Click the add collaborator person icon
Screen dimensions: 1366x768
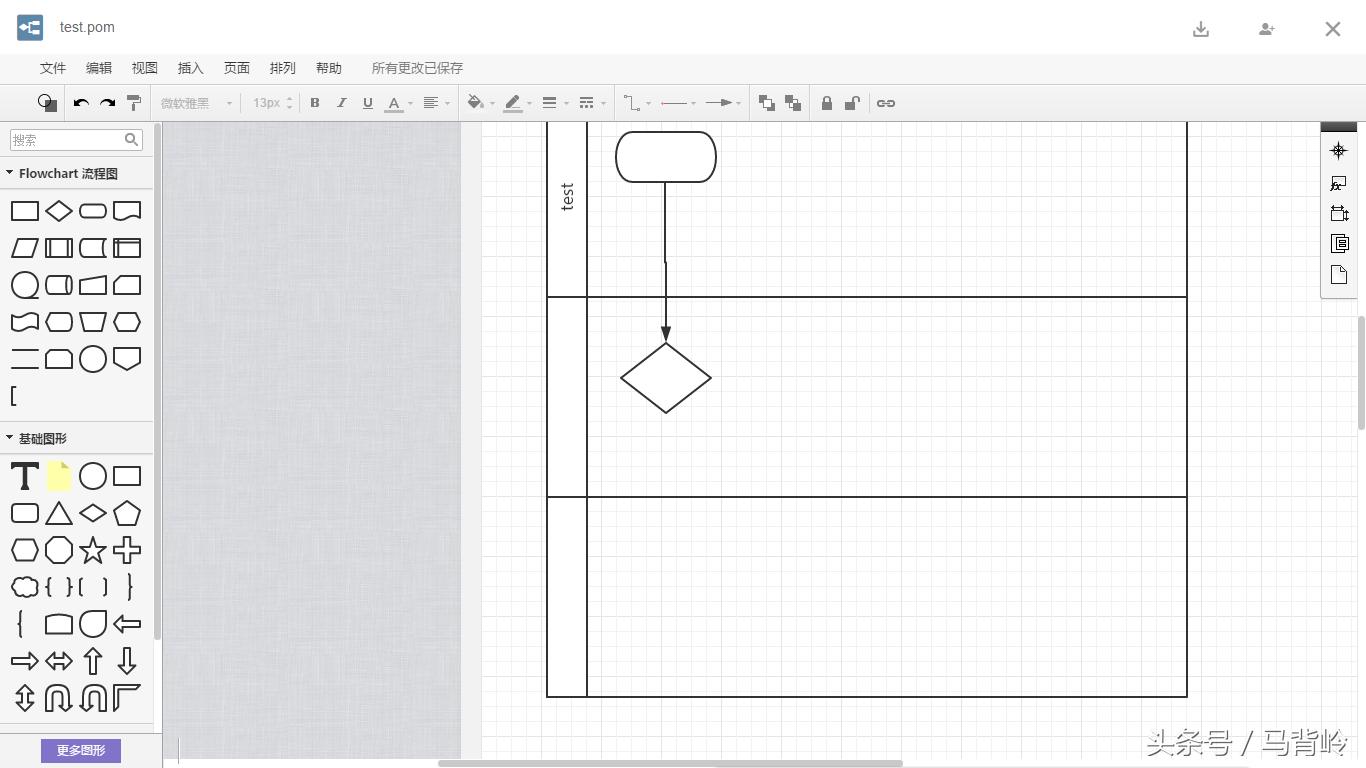click(x=1267, y=29)
